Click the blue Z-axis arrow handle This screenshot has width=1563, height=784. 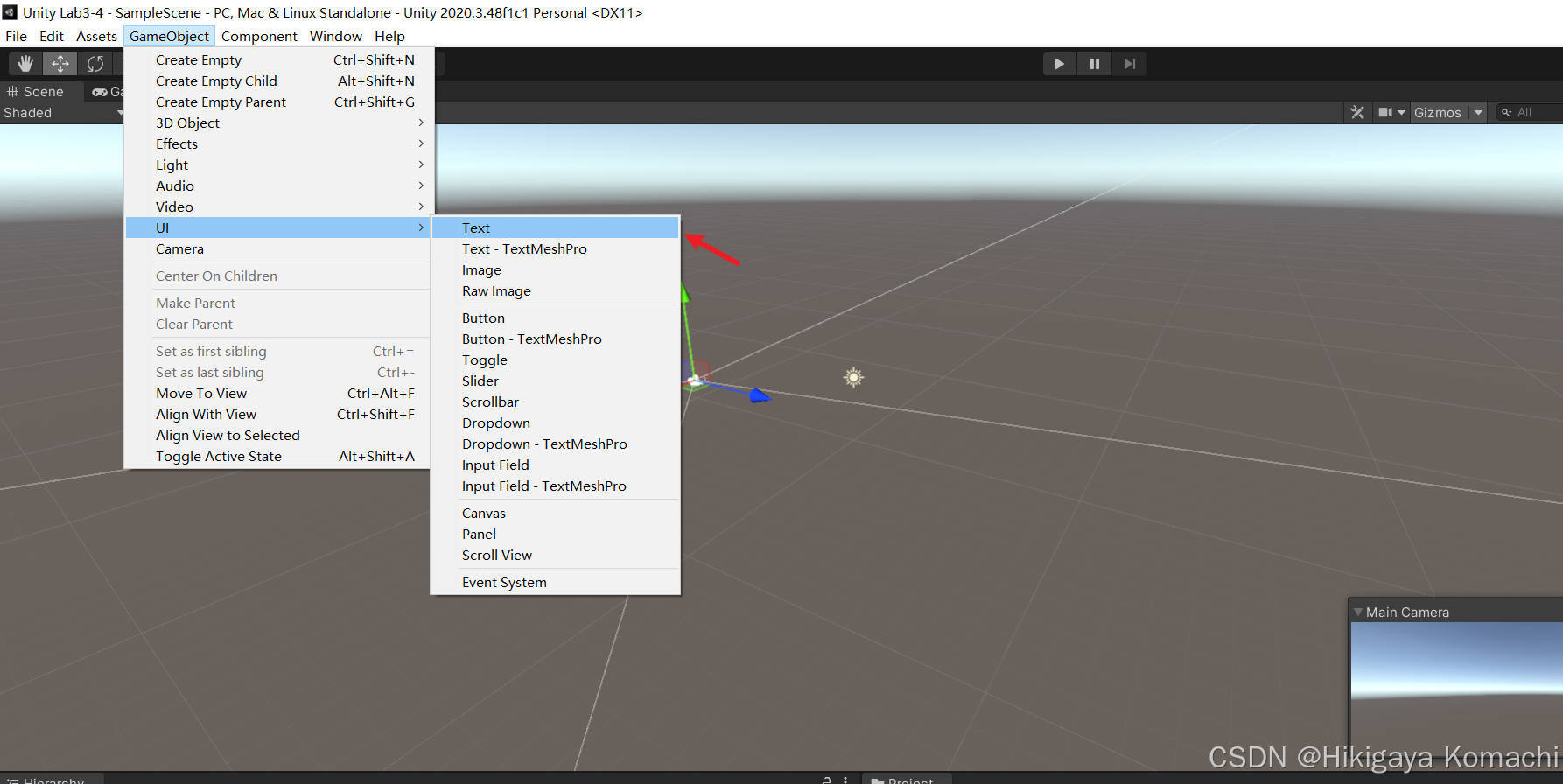tap(760, 396)
